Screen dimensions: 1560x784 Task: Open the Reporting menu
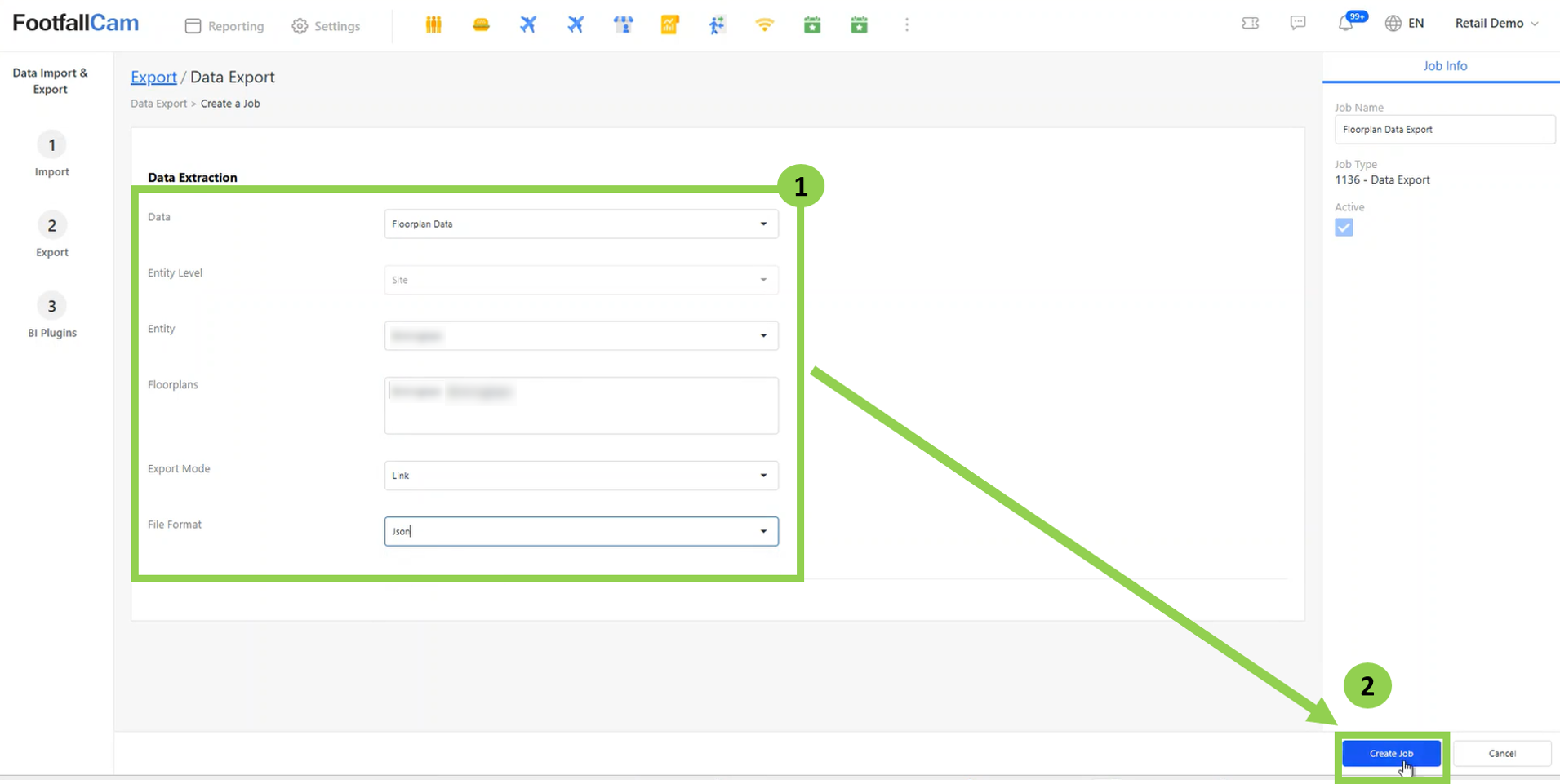224,26
